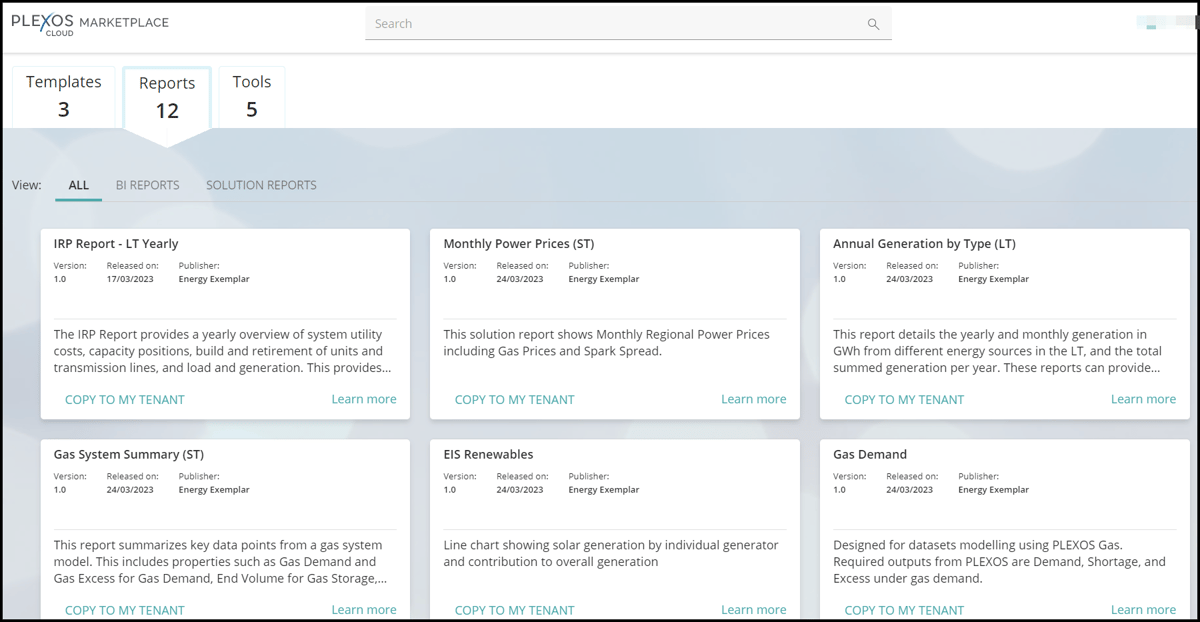
Task: Click the IRP Report description text
Action: coord(225,351)
